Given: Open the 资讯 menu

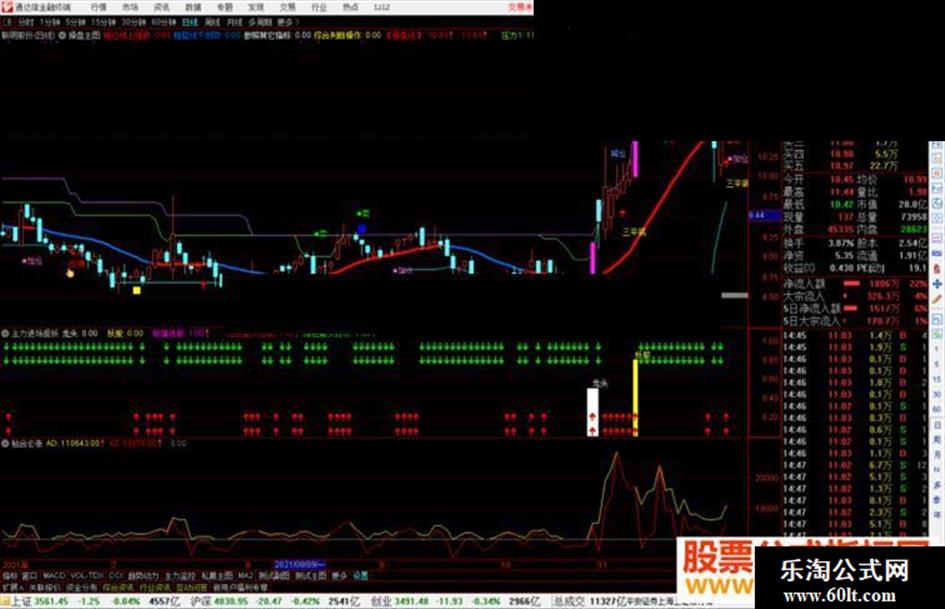Looking at the screenshot, I should pos(162,7).
